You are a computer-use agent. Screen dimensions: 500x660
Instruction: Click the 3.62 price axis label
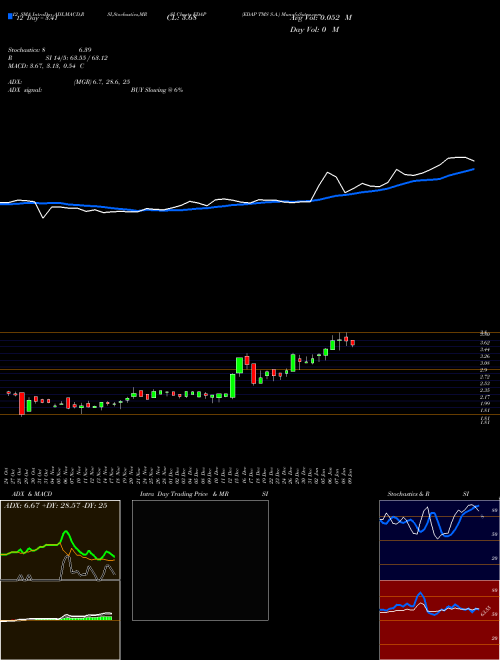coord(485,343)
